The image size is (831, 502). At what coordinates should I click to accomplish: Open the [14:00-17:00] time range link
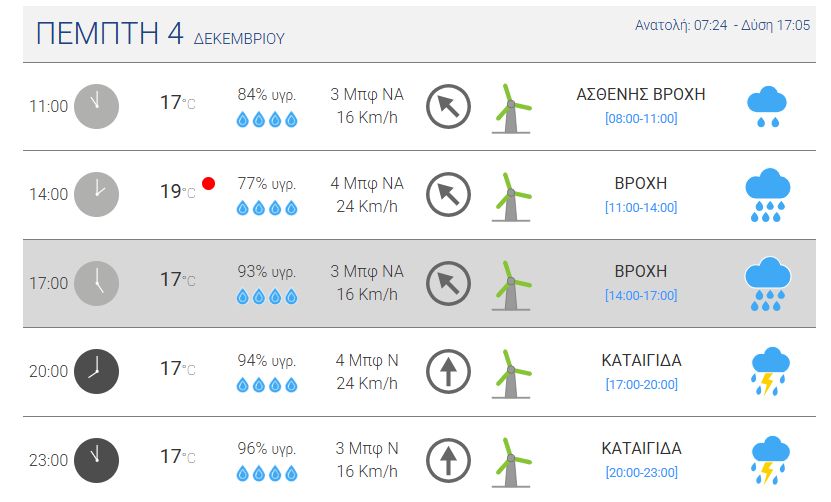641,296
